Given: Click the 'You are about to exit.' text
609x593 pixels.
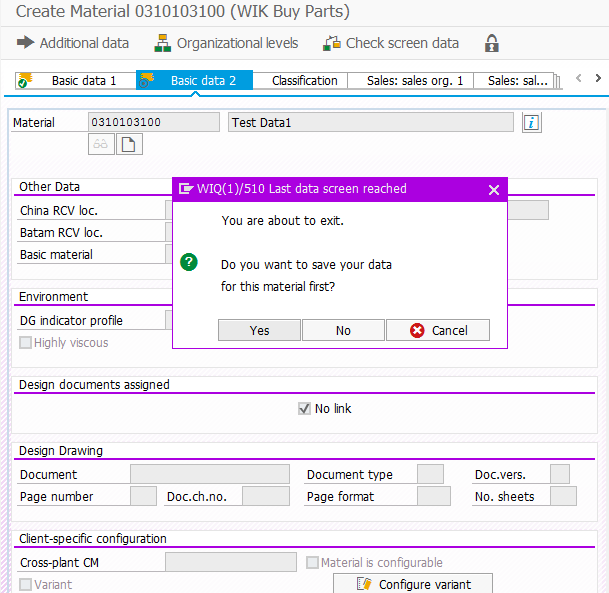Looking at the screenshot, I should [283, 221].
